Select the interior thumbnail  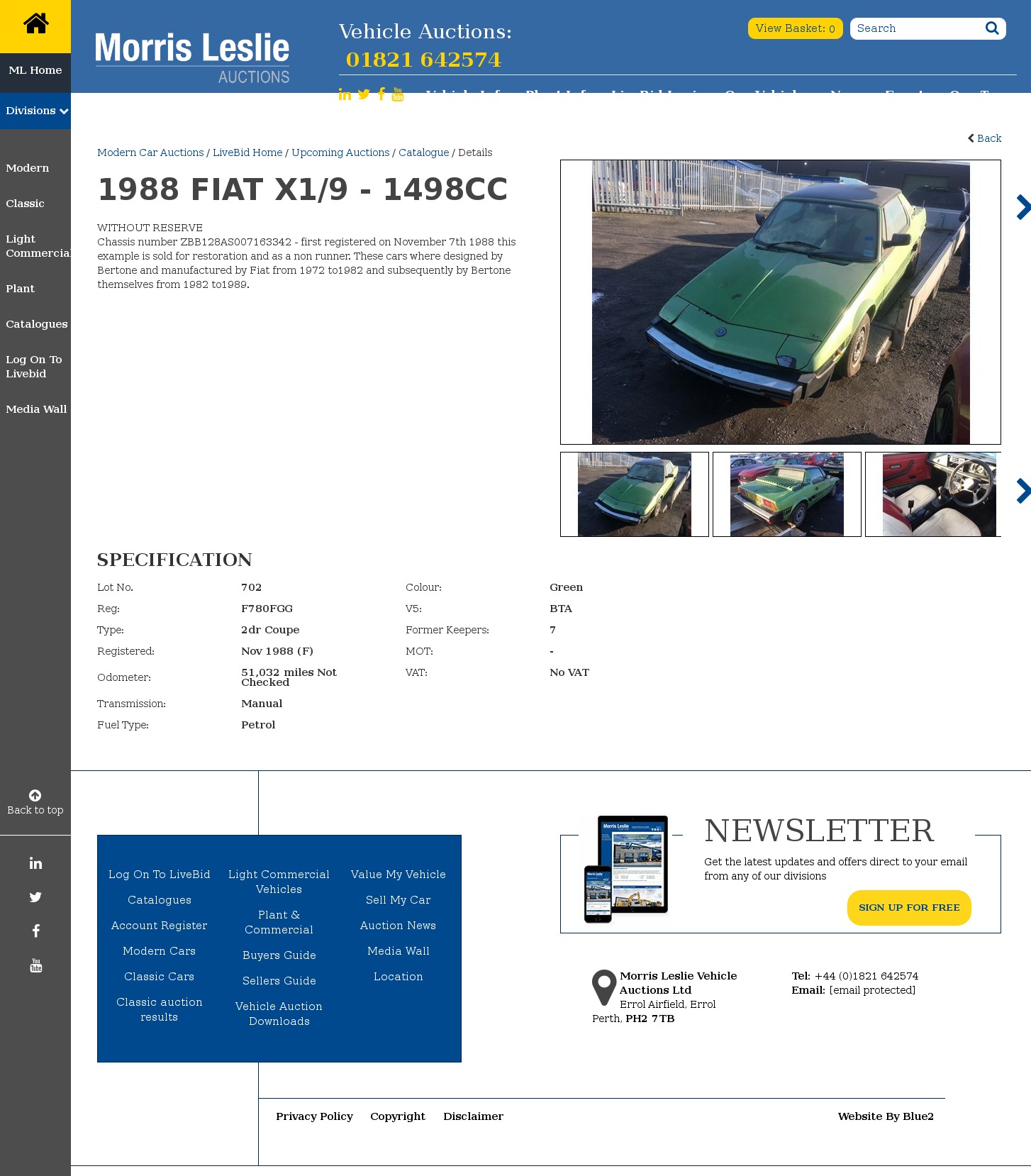(x=934, y=494)
